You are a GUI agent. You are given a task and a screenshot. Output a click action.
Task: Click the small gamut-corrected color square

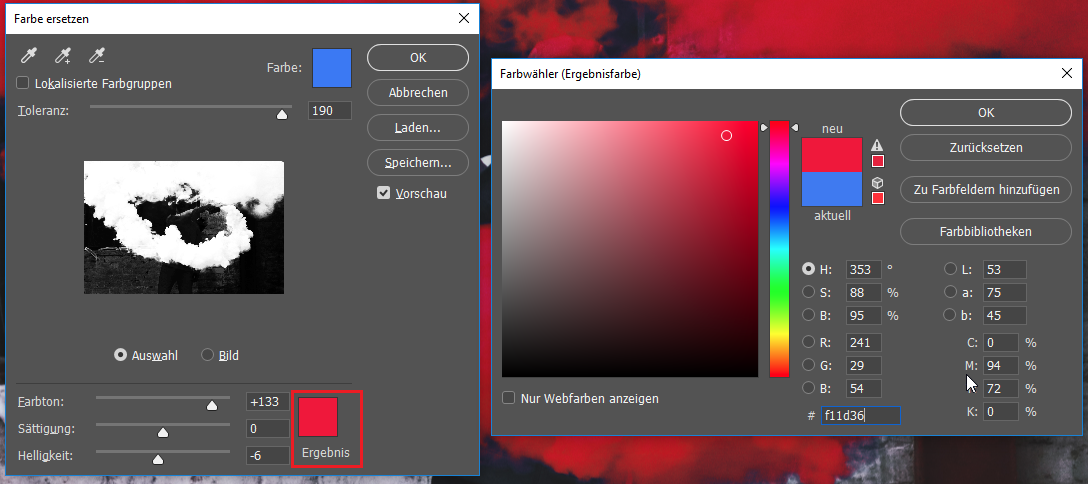878,161
